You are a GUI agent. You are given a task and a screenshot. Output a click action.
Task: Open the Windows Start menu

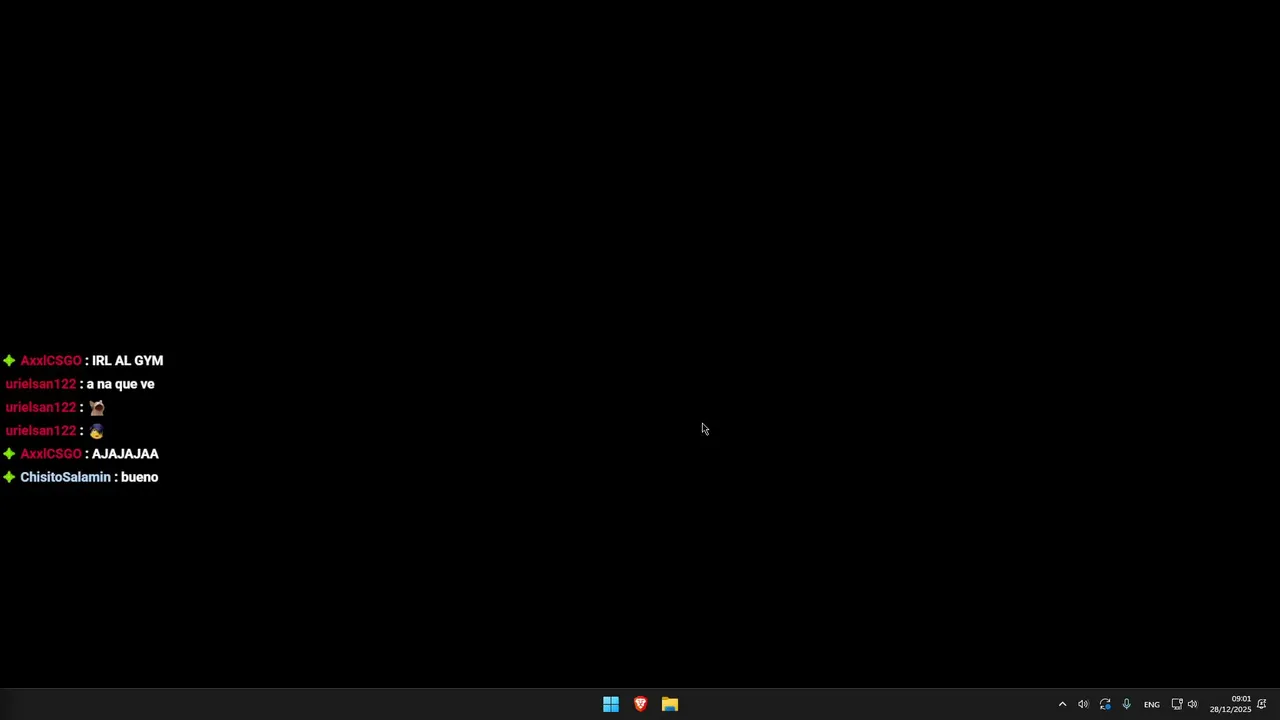611,704
